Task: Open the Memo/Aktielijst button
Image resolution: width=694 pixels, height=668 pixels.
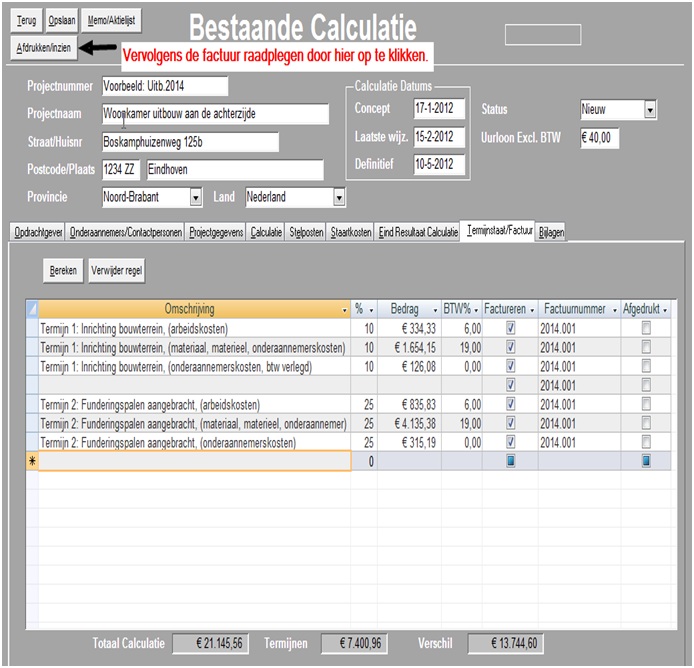Action: pos(109,20)
